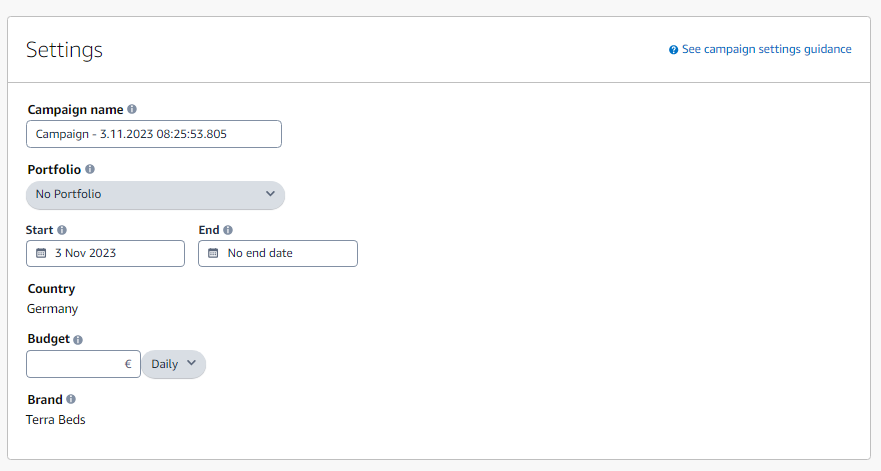Image resolution: width=881 pixels, height=471 pixels.
Task: Show the Budget info tooltip icon
Action: pyautogui.click(x=78, y=340)
